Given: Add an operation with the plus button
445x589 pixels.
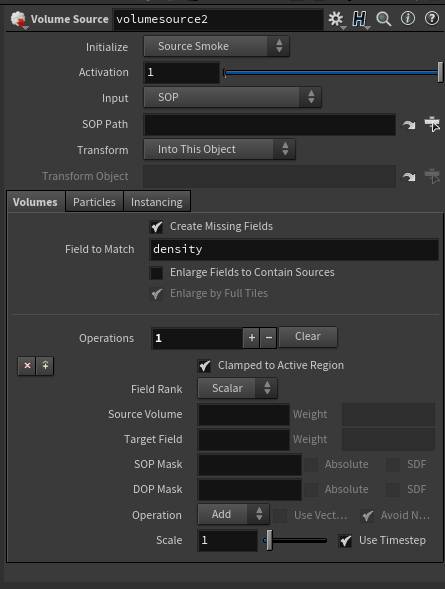Looking at the screenshot, I should coord(252,338).
